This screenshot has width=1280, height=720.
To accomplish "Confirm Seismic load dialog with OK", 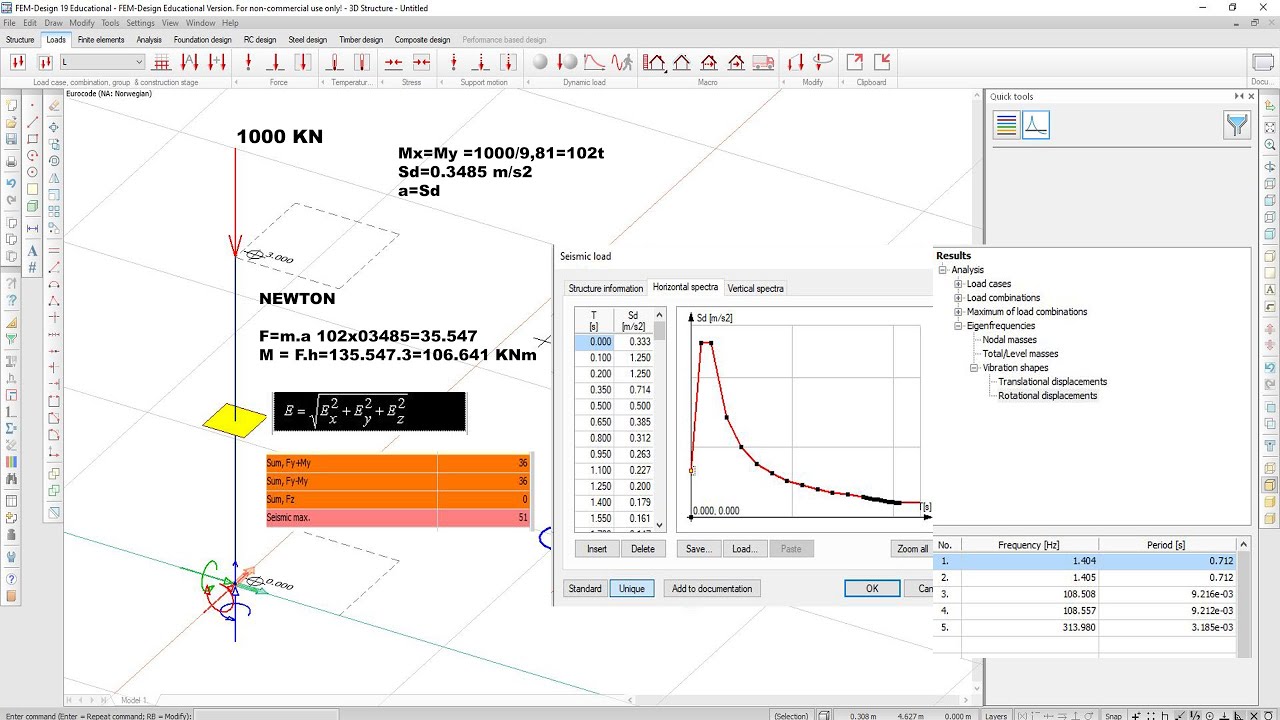I will pyautogui.click(x=872, y=588).
